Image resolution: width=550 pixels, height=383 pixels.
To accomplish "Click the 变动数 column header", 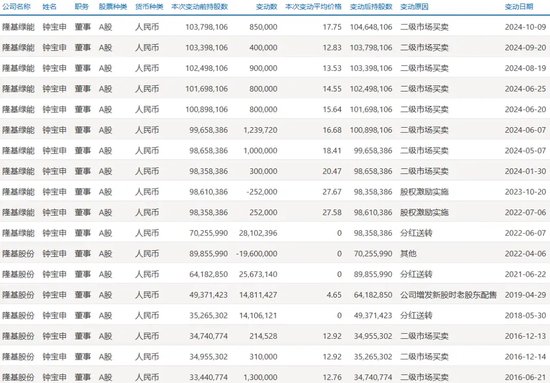I will coord(267,7).
